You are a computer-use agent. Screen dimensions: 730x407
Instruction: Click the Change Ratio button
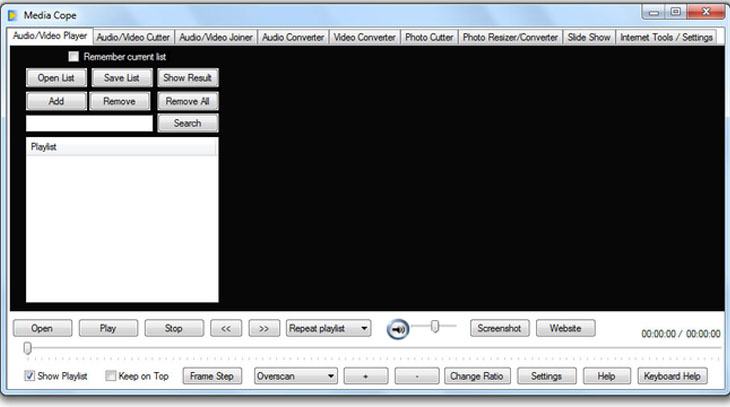[477, 376]
